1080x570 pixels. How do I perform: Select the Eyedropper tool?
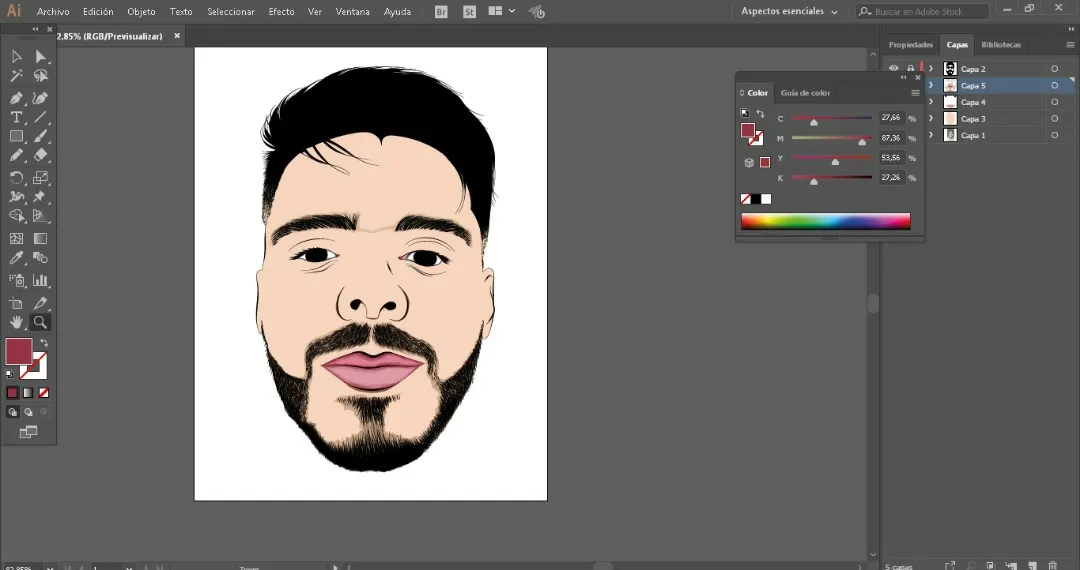click(17, 258)
